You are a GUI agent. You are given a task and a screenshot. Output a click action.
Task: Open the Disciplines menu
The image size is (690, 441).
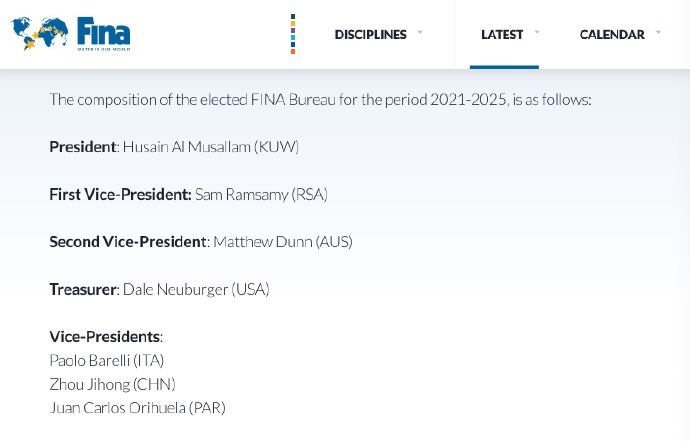pyautogui.click(x=370, y=35)
